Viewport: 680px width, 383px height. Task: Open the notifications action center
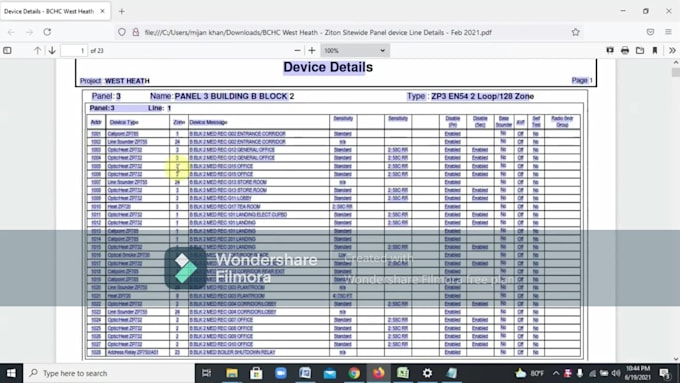(665, 373)
